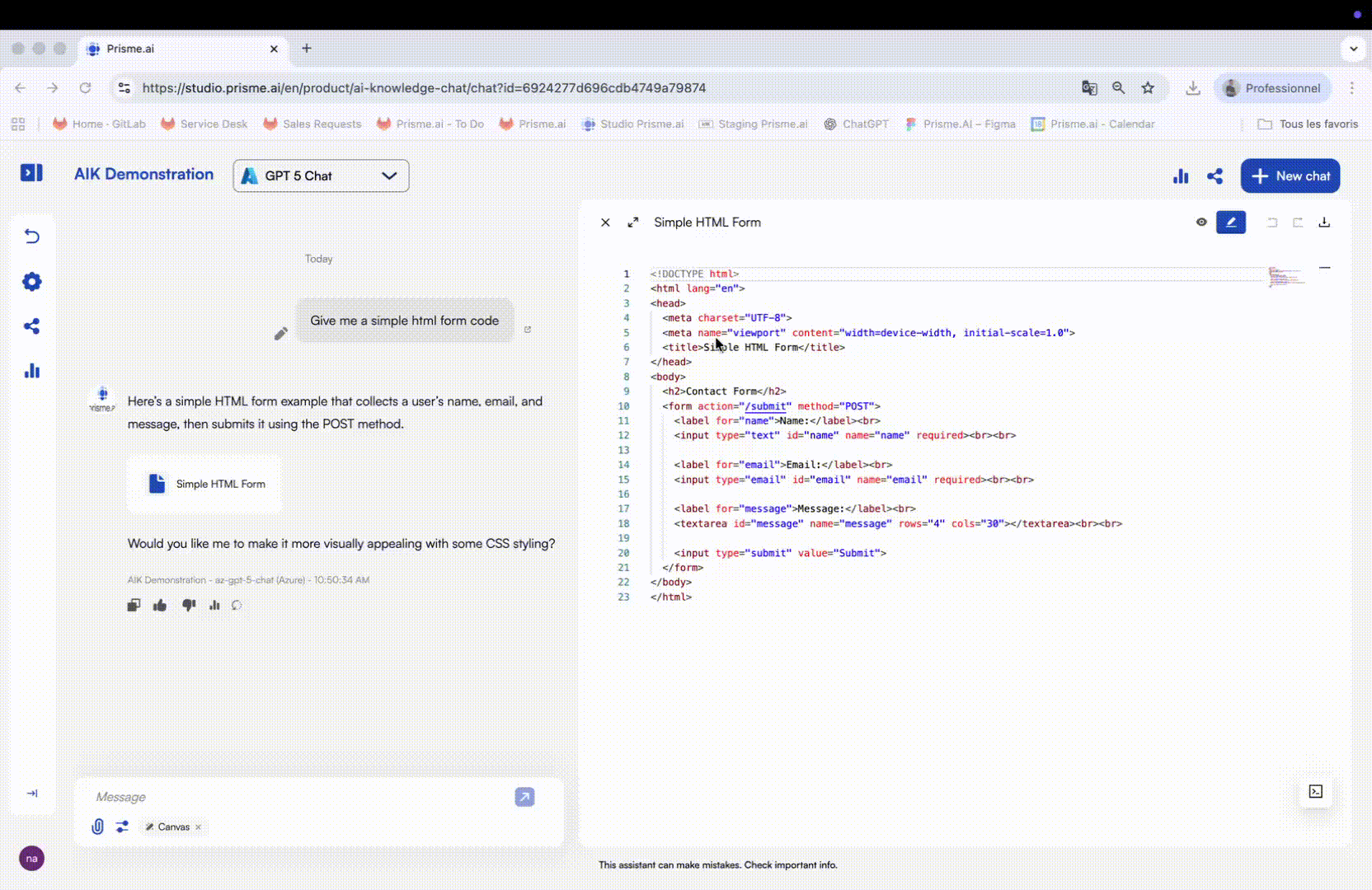Bookmark this page with star
This screenshot has width=1372, height=890.
pyautogui.click(x=1148, y=87)
